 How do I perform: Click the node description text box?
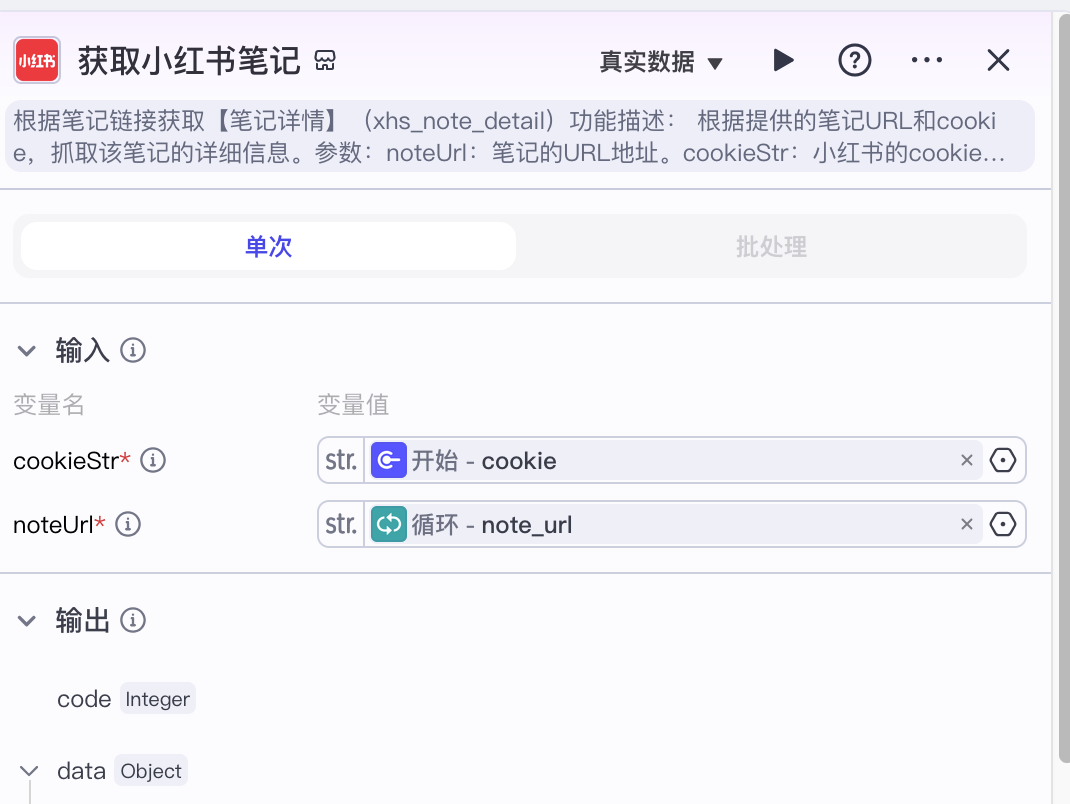(520, 137)
